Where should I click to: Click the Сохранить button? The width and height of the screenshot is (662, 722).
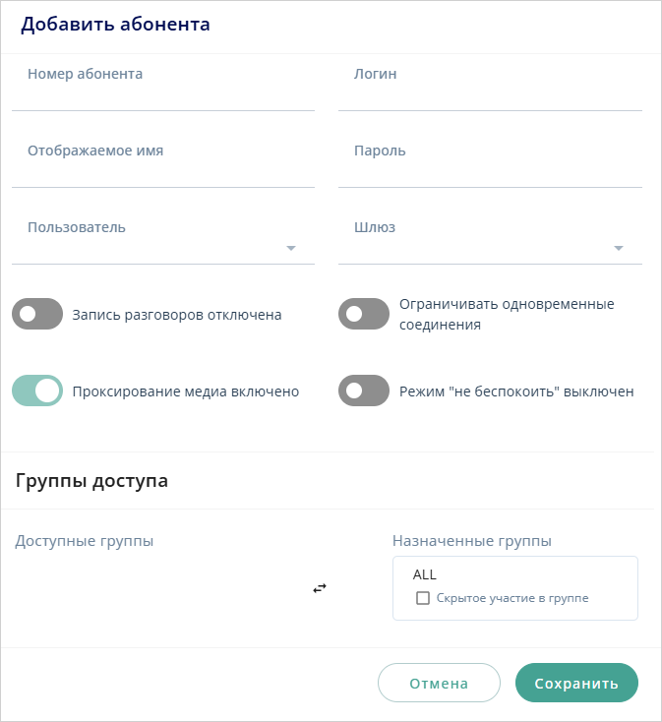[576, 683]
